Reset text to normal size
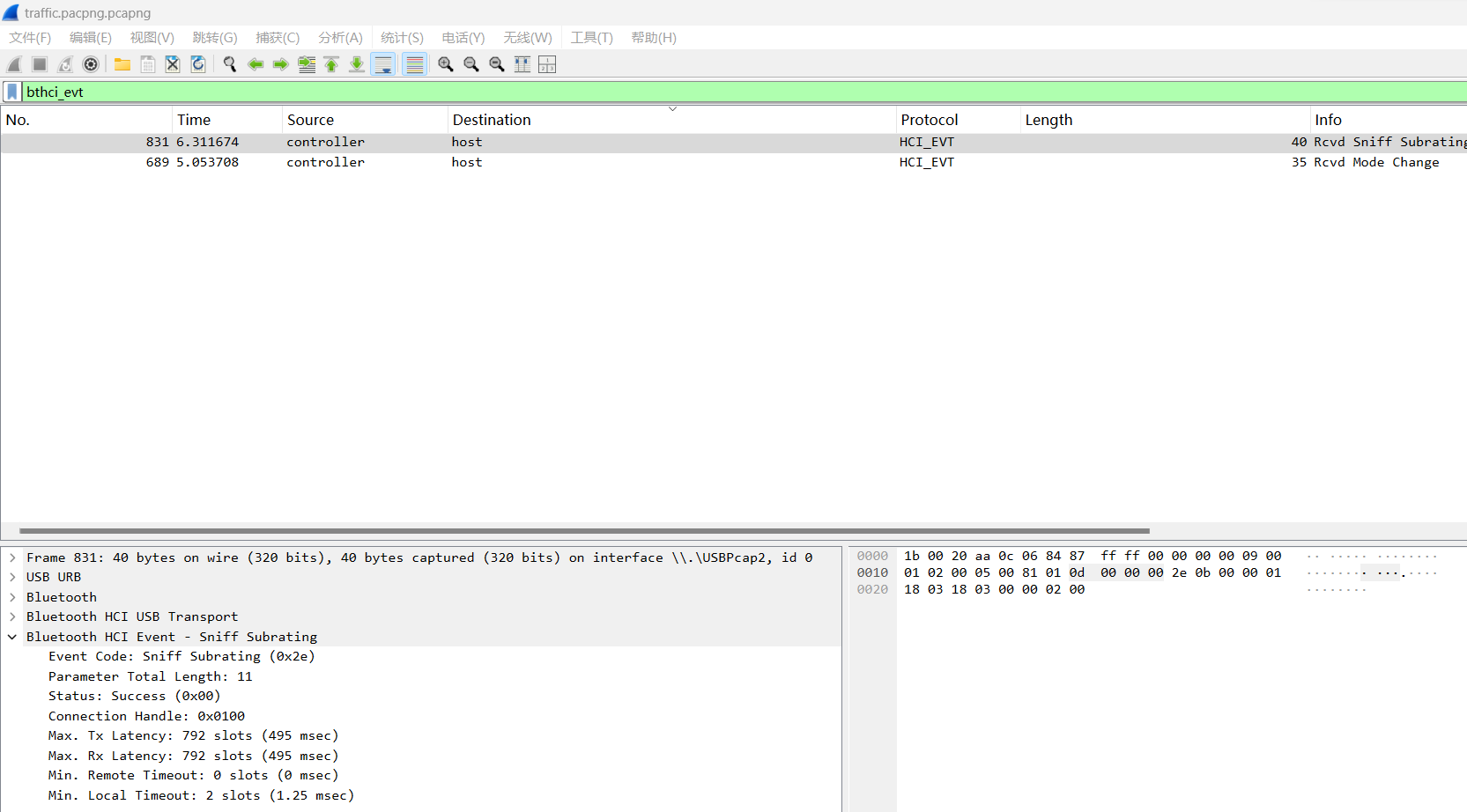Screen dimensions: 1467x812 (x=497, y=64)
